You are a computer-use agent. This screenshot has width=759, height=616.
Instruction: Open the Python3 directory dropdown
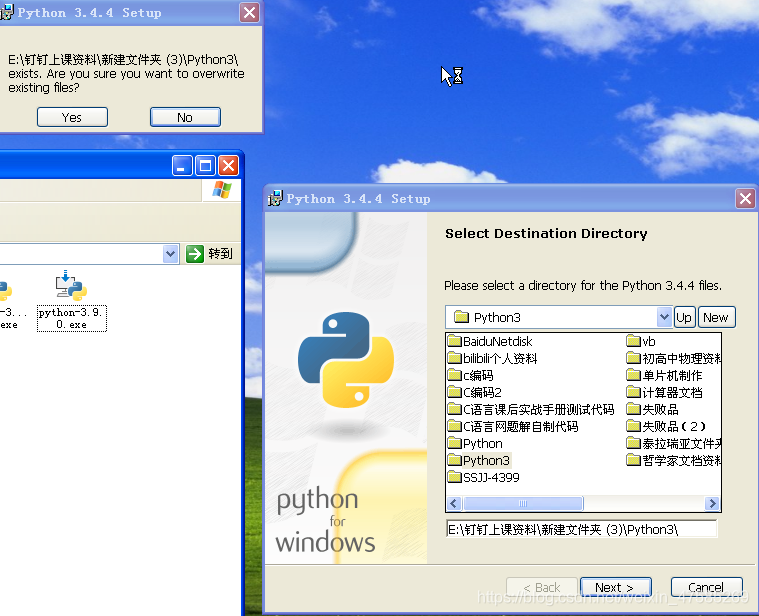664,317
